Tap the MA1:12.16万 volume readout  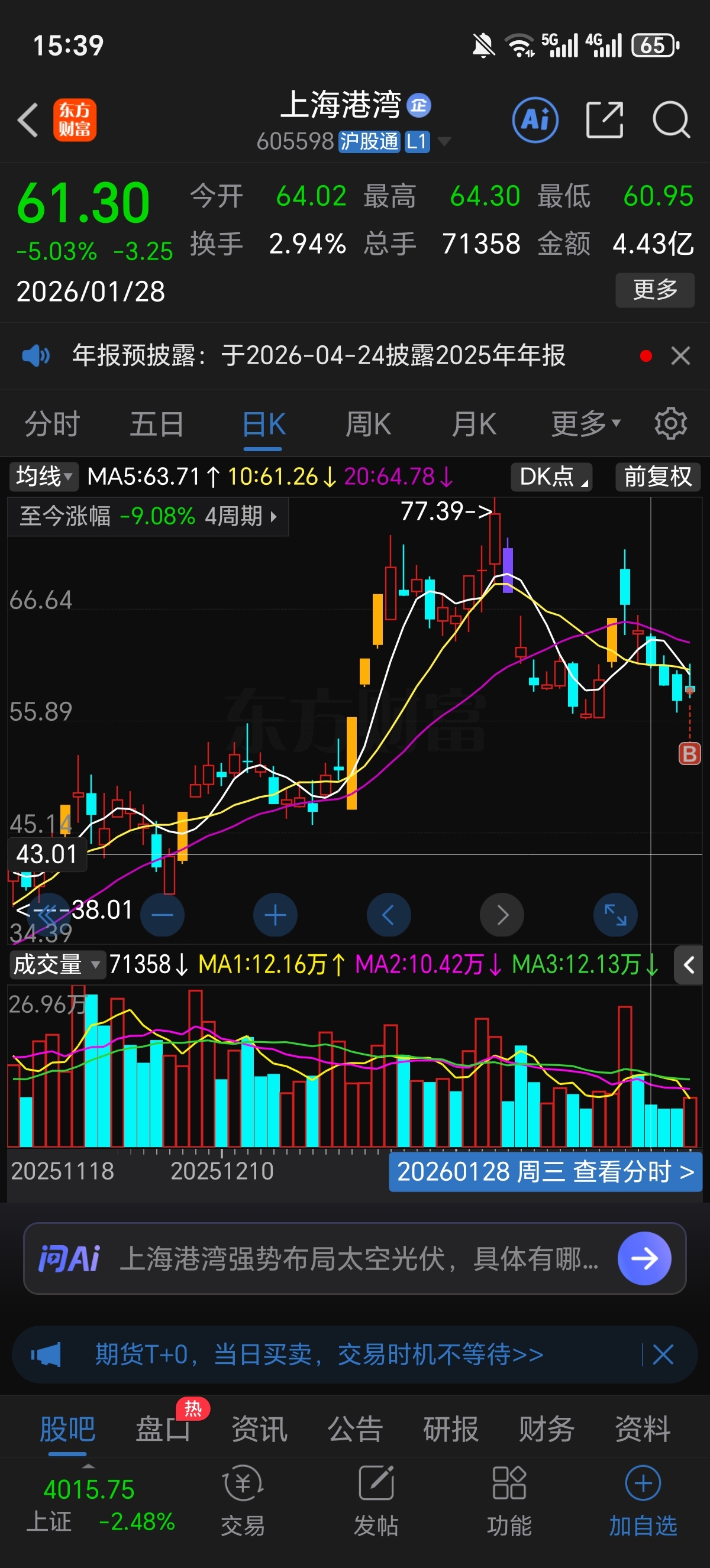coord(272,965)
